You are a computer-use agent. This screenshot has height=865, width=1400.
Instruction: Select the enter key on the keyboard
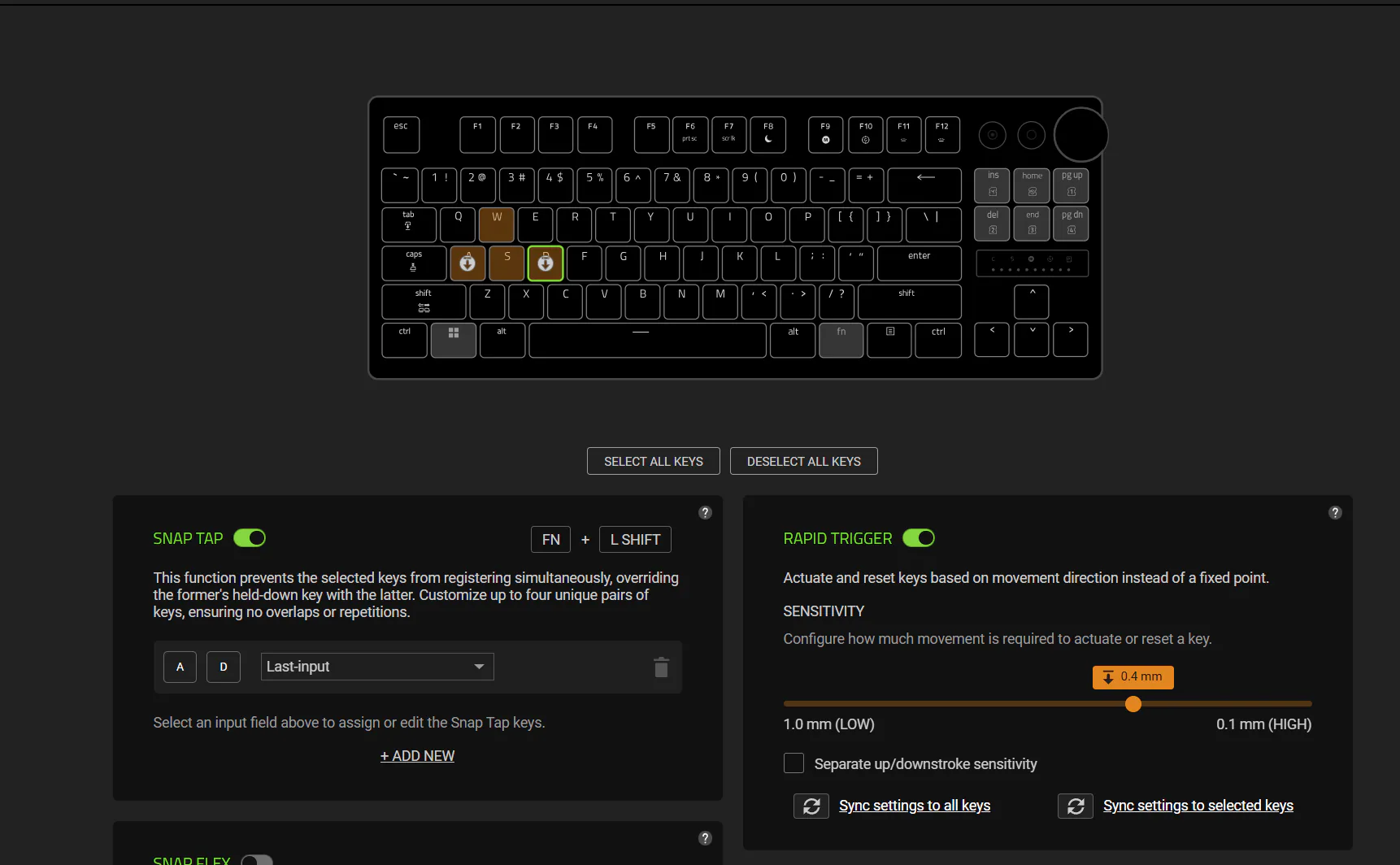pyautogui.click(x=920, y=263)
